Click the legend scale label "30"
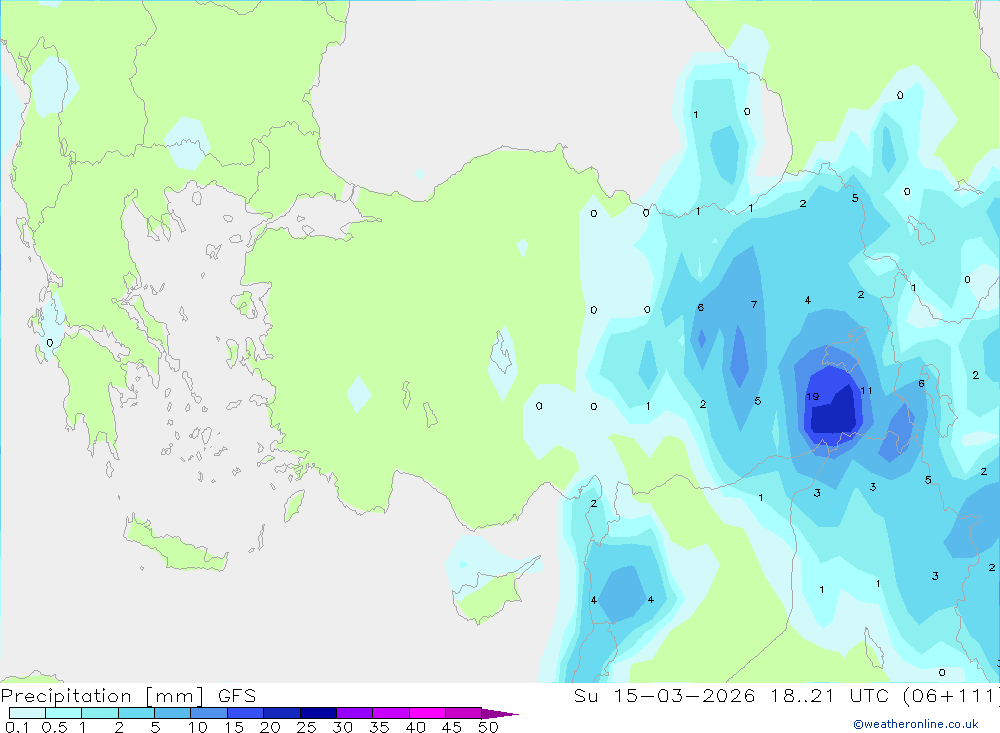Screen dimensions: 1000x733 pos(342,727)
